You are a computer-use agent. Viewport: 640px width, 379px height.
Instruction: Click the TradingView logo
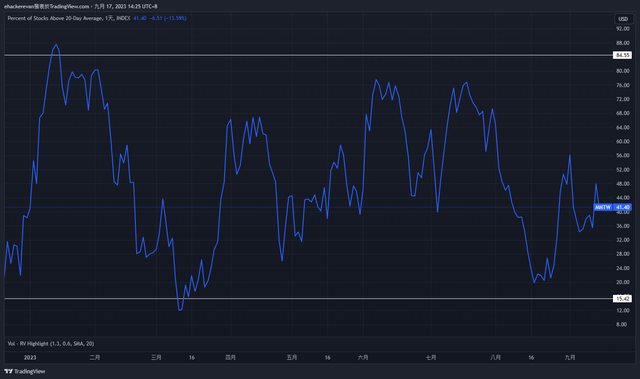[x=24, y=371]
